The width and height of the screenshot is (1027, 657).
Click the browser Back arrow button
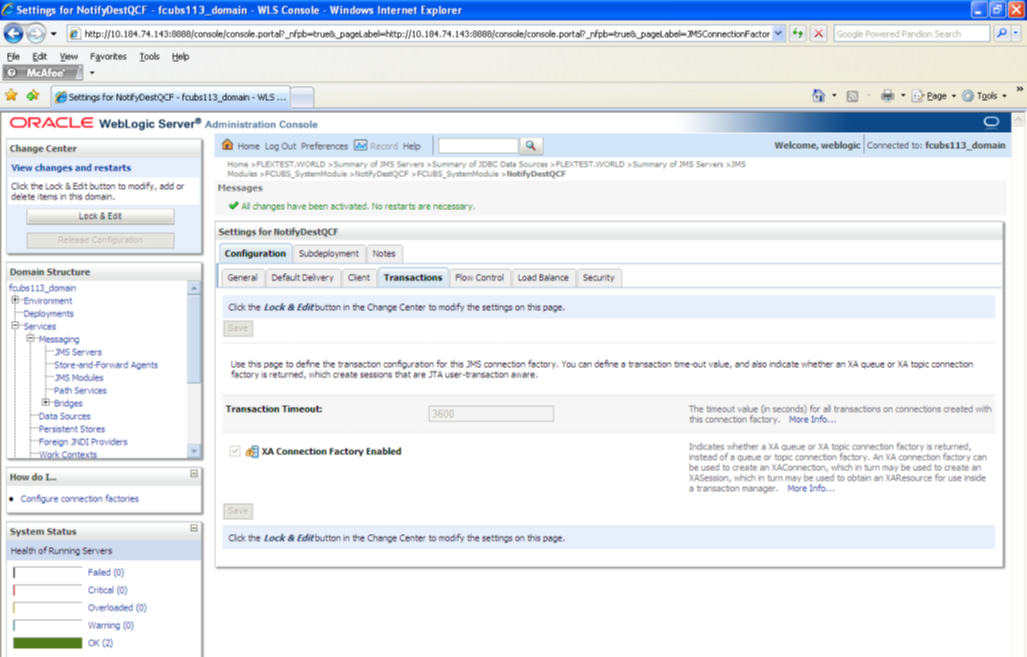click(x=13, y=33)
